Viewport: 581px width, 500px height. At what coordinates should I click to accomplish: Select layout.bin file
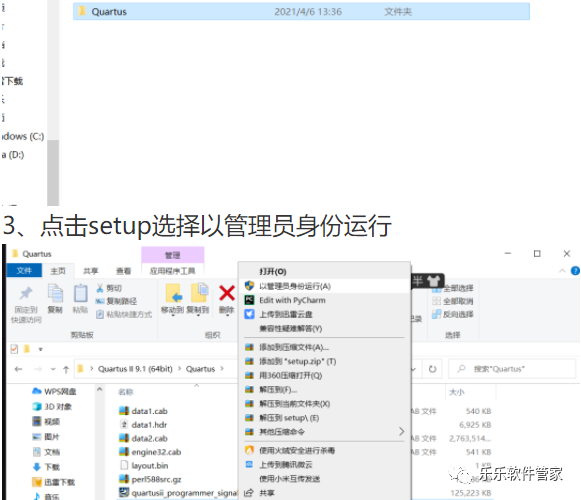tap(144, 466)
